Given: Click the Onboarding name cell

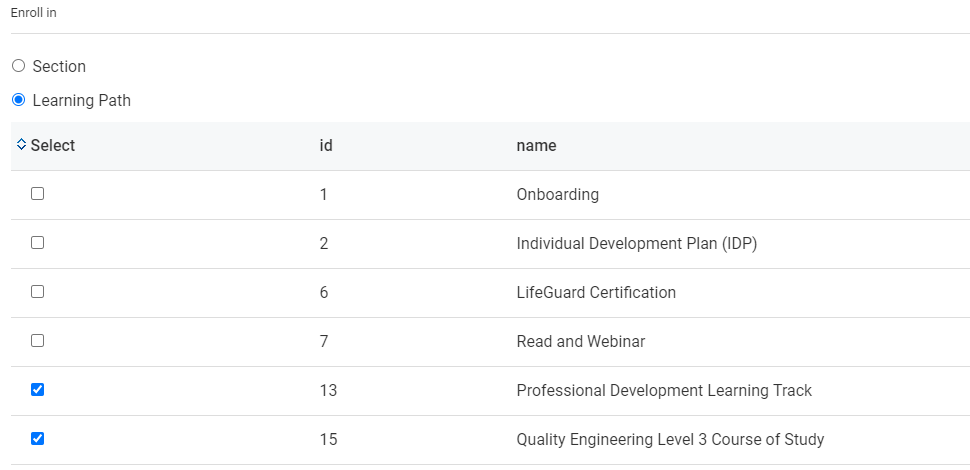Looking at the screenshot, I should point(557,195).
